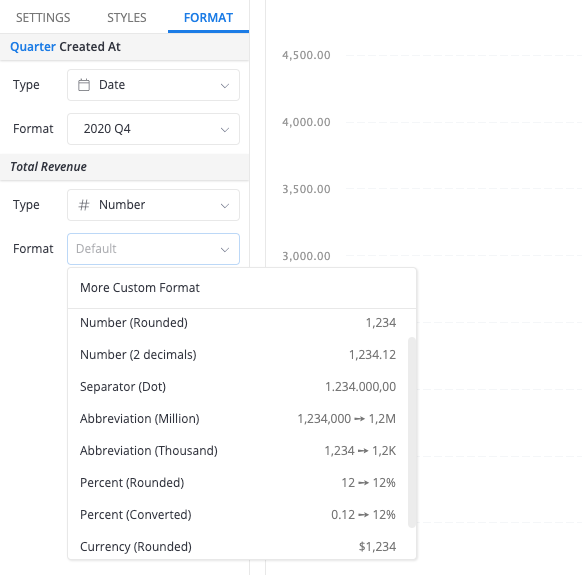The image size is (582, 575).
Task: Choose Abbreviation (Thousand) format
Action: 238,450
